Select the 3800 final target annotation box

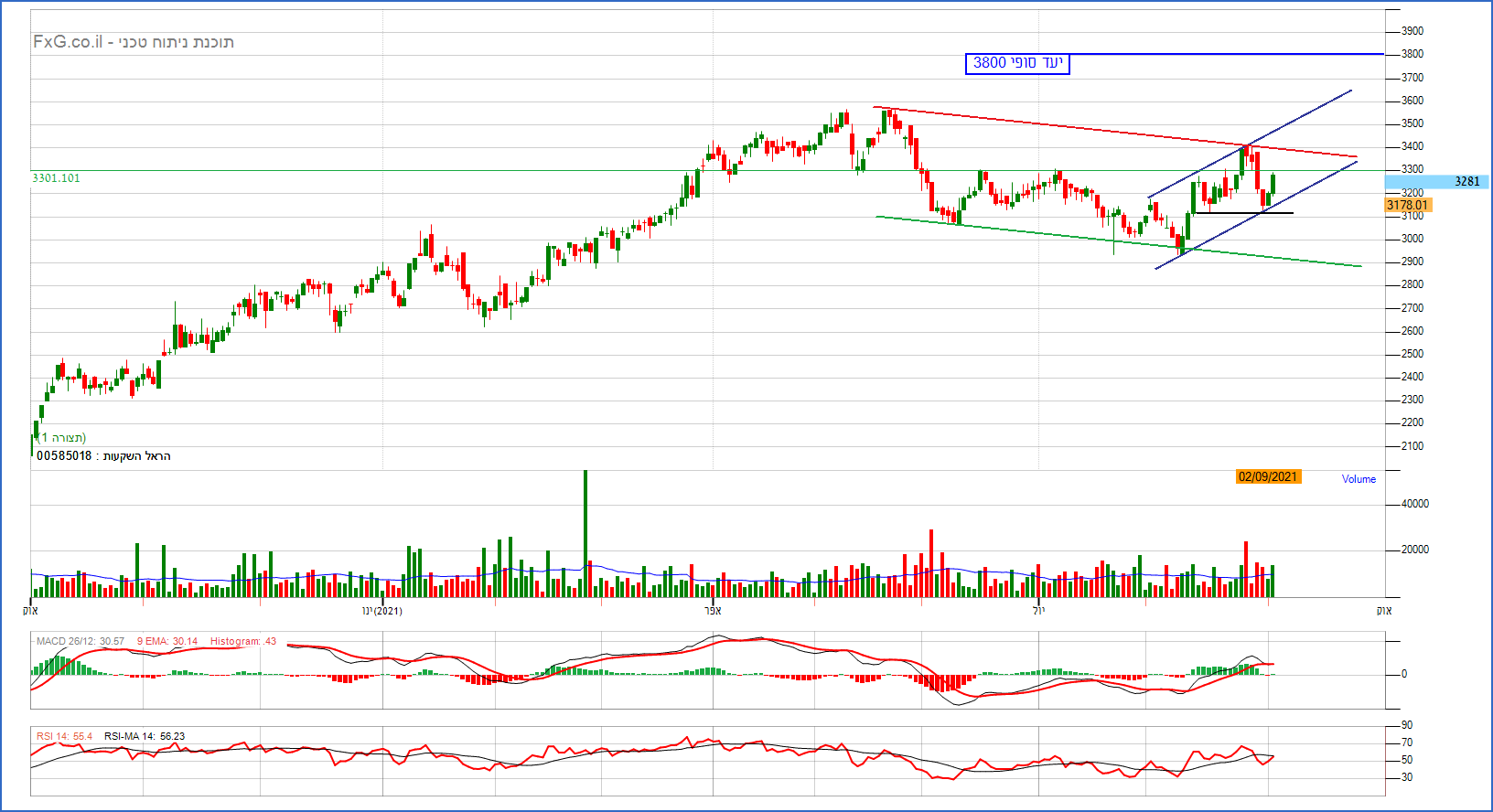click(x=1017, y=63)
